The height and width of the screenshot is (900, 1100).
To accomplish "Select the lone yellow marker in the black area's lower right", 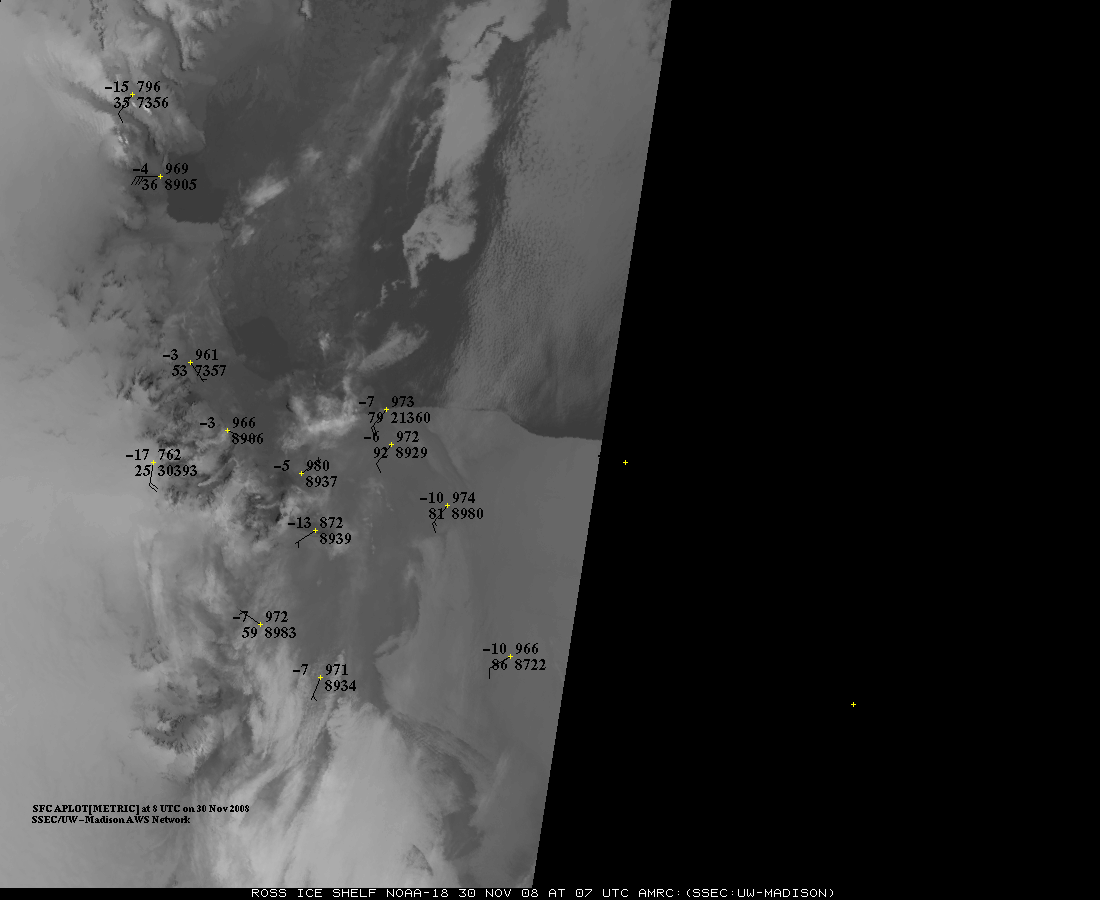I will tap(853, 704).
